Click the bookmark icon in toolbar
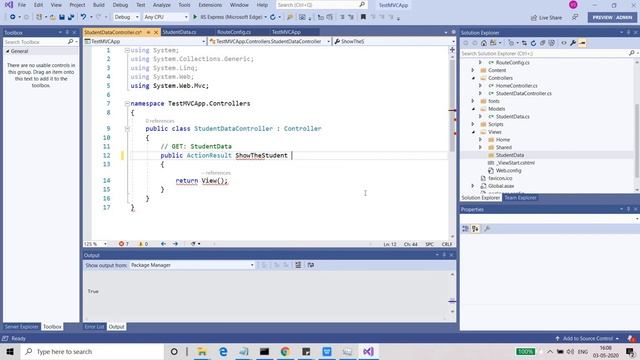This screenshot has height=360, width=640. 363,17
